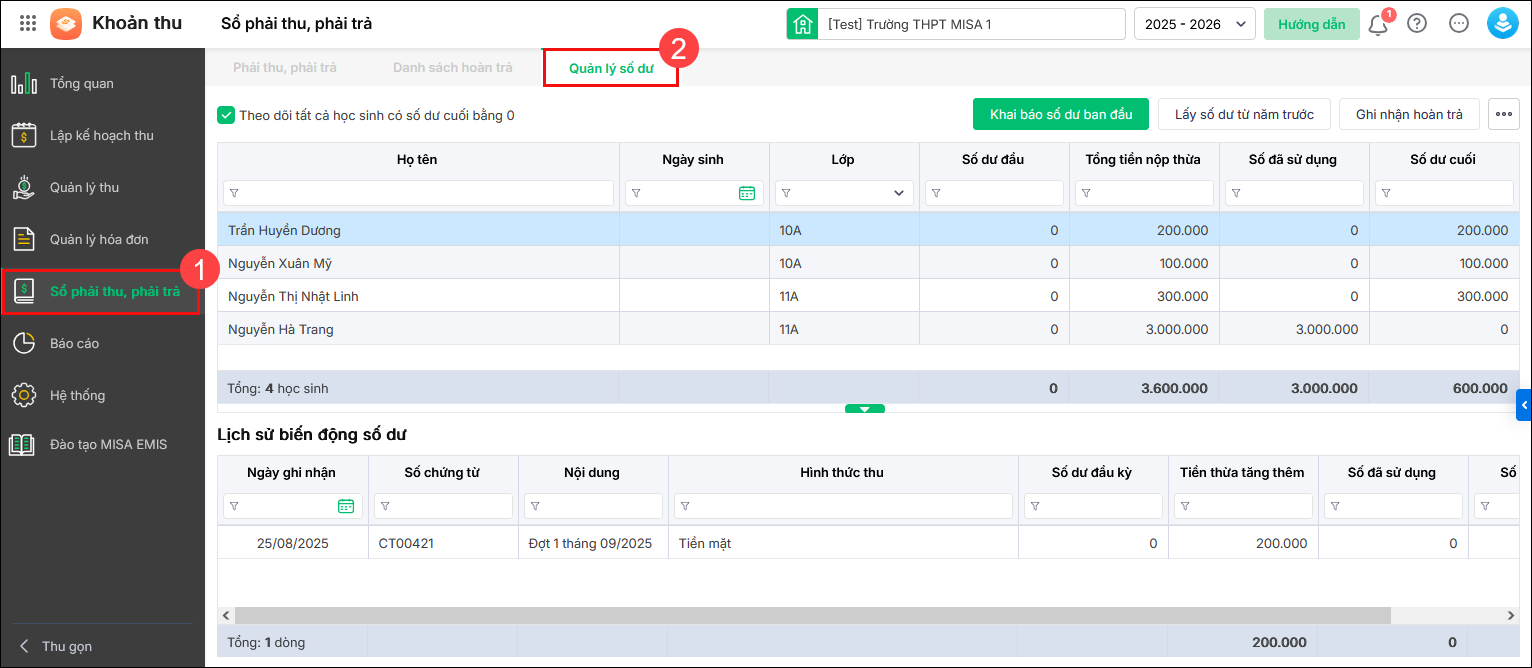Switch to the Danh sách hoàn trả tab
The width and height of the screenshot is (1532, 668).
453,68
